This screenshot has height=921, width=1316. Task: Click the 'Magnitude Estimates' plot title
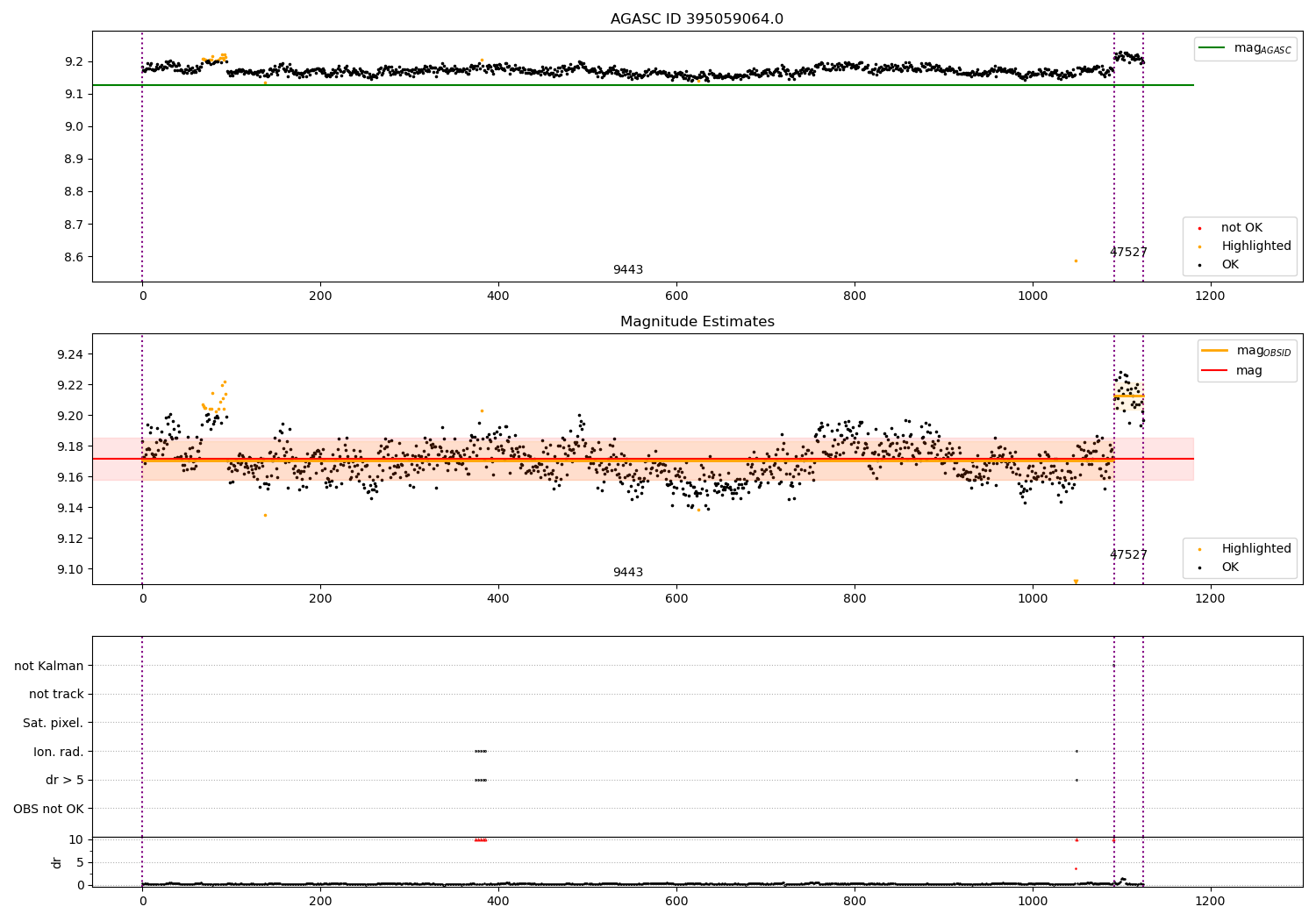tap(697, 322)
